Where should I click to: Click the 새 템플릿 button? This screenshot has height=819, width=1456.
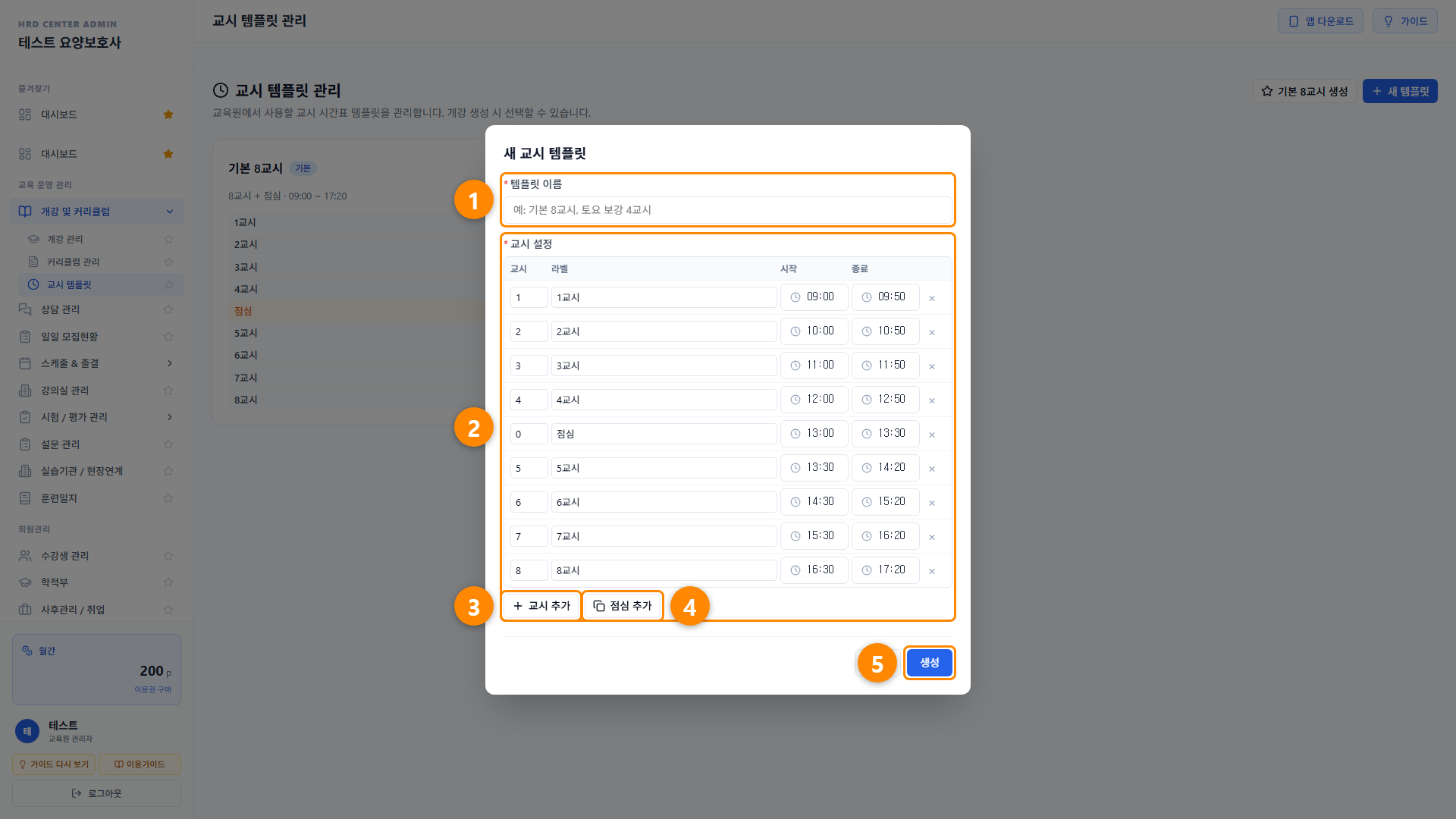point(1400,91)
